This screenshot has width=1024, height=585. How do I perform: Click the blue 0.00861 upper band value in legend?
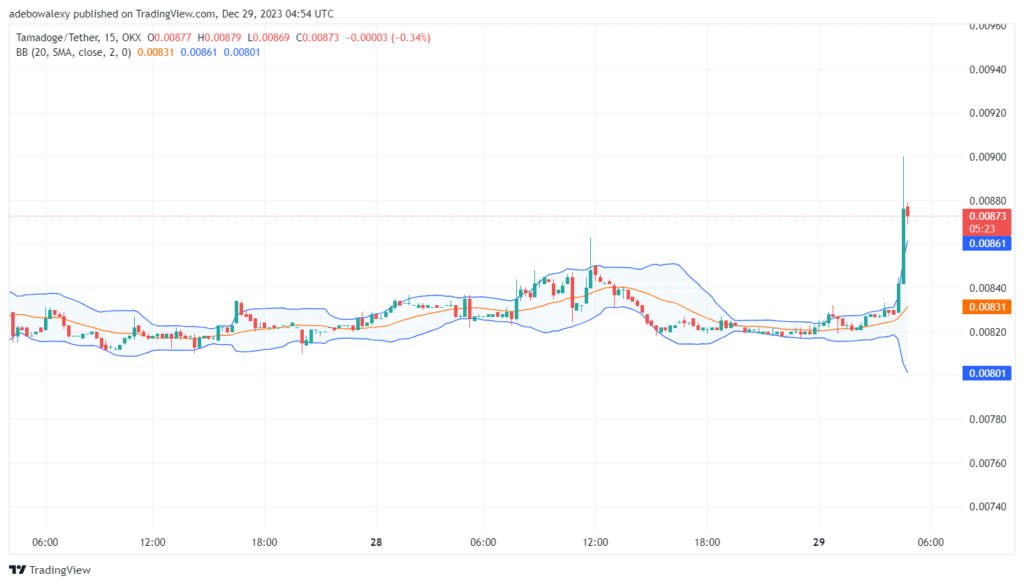(x=199, y=52)
